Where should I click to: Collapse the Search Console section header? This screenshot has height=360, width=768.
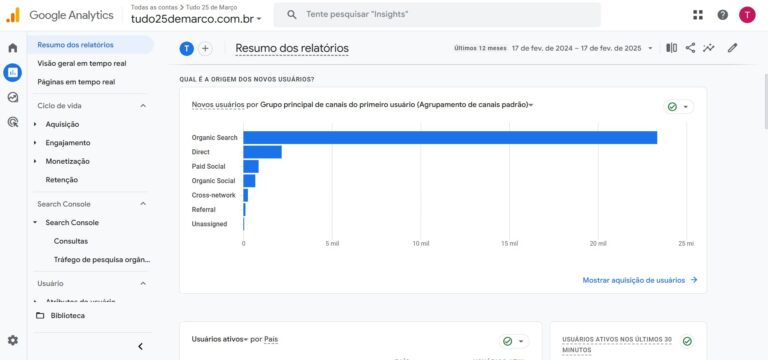143,204
